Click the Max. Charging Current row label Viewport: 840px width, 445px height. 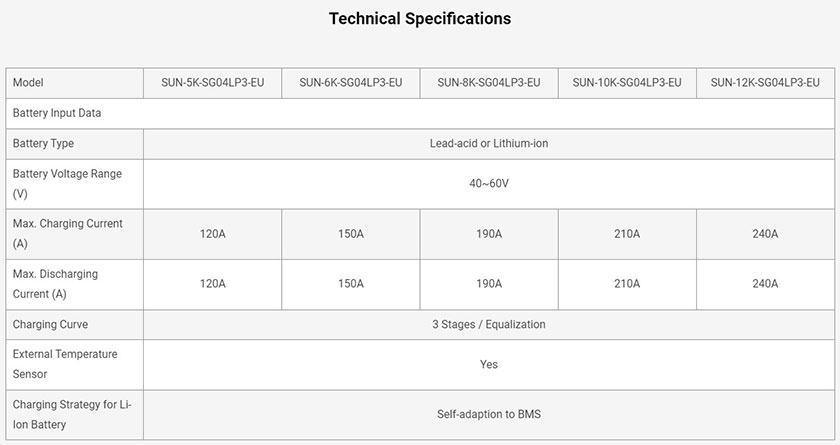point(68,233)
